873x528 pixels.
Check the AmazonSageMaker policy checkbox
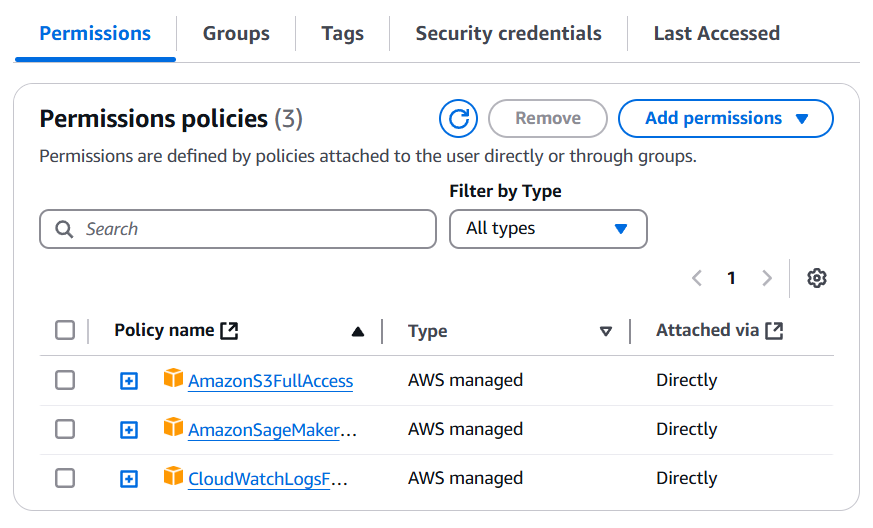(x=65, y=429)
